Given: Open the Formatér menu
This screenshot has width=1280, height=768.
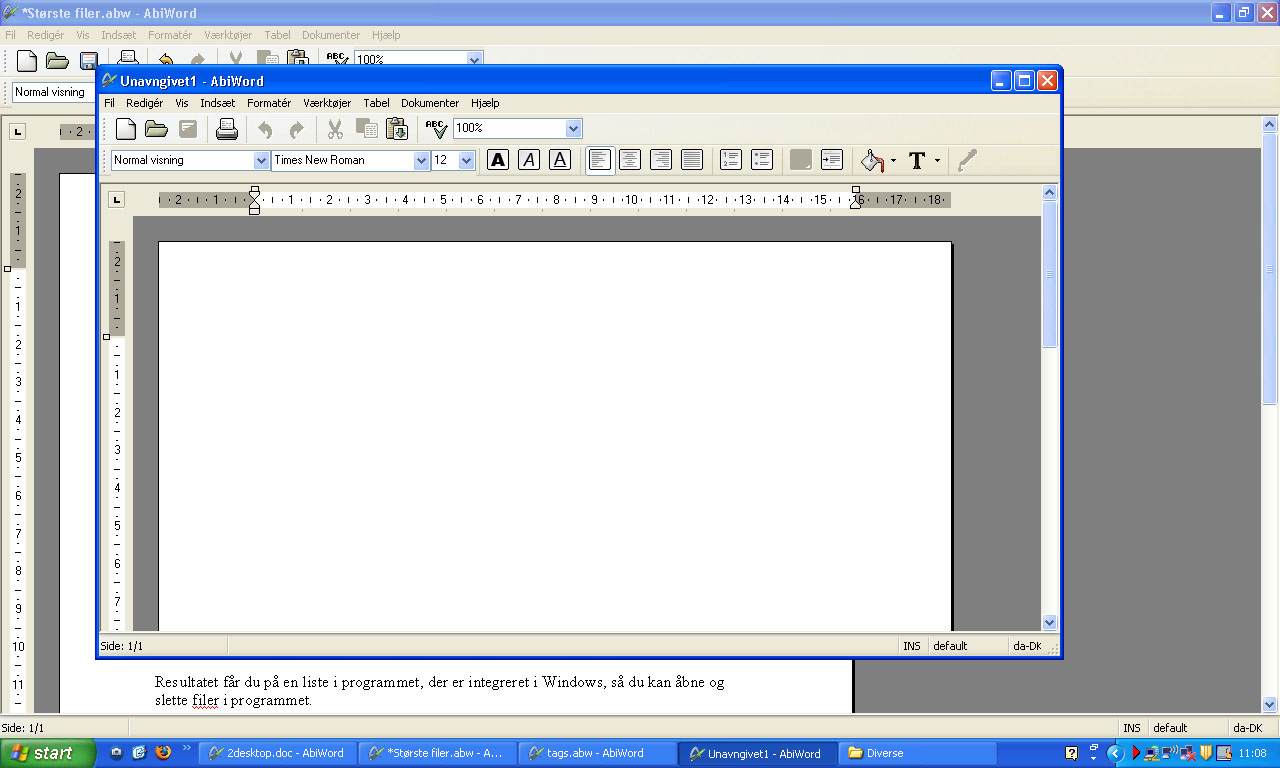Looking at the screenshot, I should click(269, 103).
